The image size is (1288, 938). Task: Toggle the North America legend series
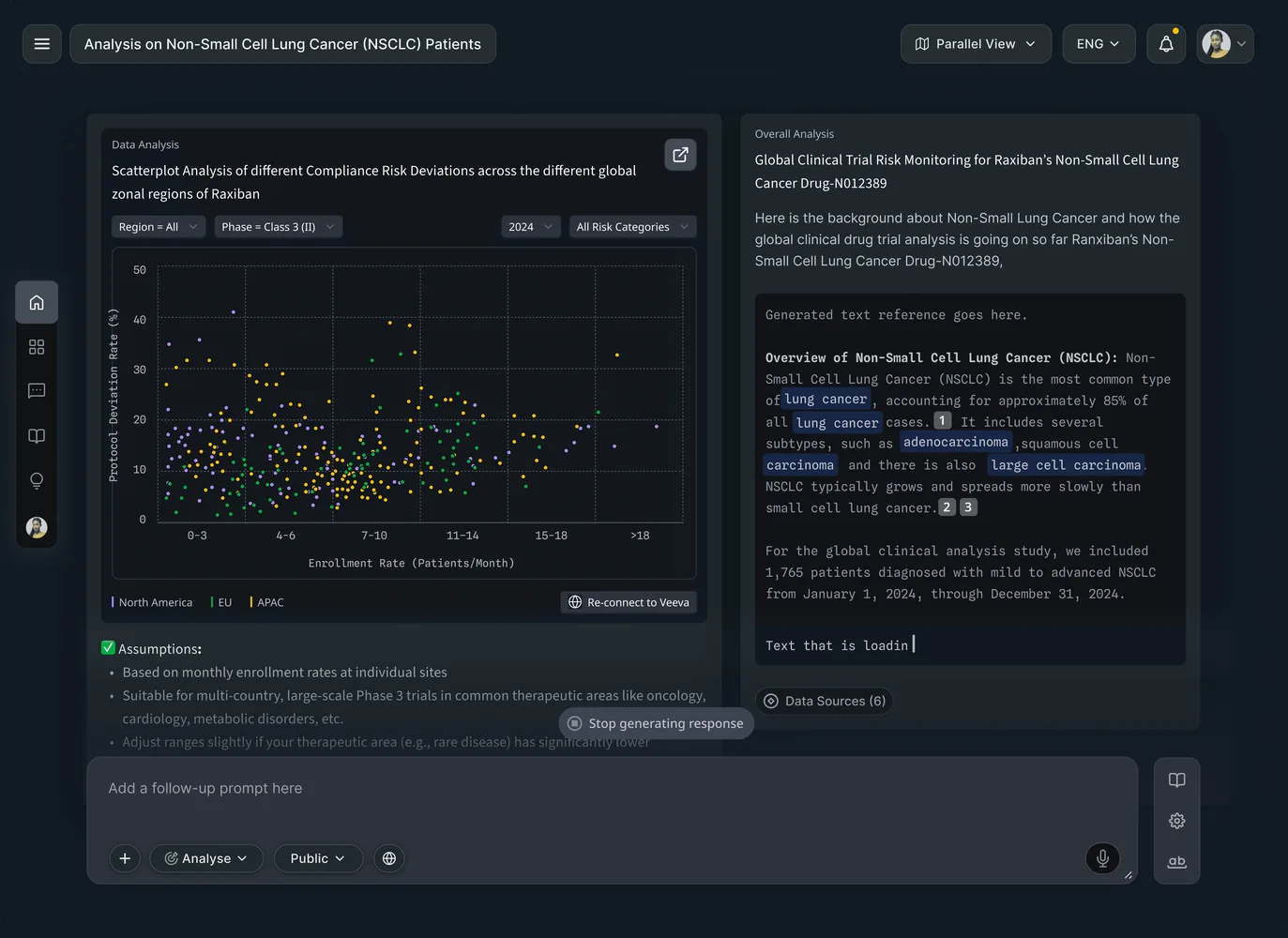tap(152, 602)
